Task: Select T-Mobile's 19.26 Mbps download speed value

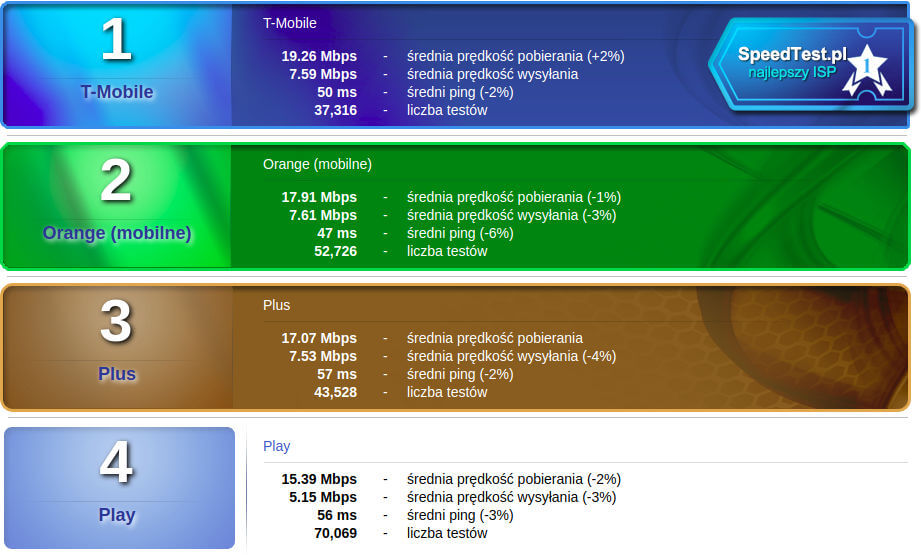Action: pos(319,56)
